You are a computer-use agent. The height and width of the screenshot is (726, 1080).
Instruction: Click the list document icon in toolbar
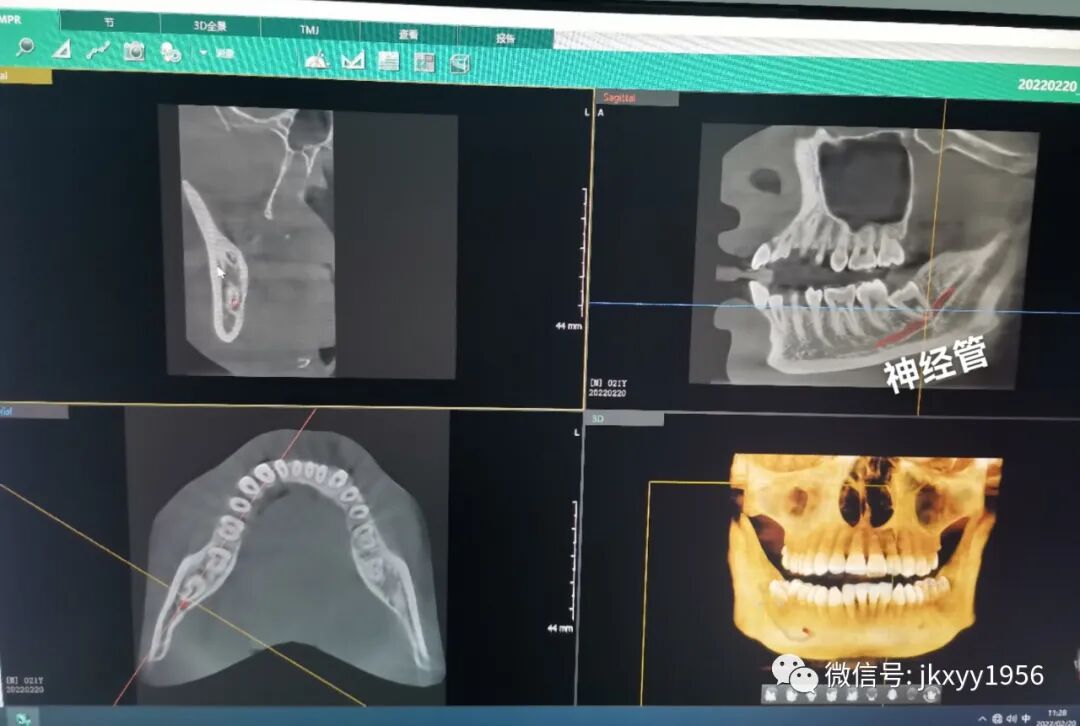coord(388,61)
